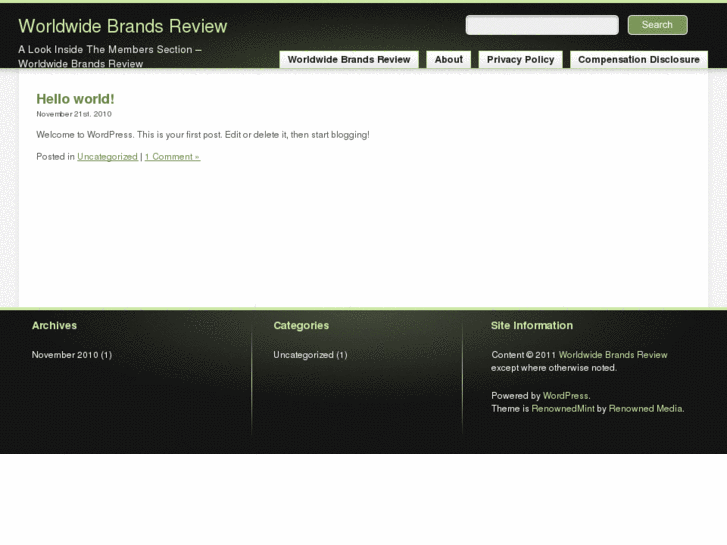
Task: Go to the Privacy Policy tab
Action: click(520, 59)
